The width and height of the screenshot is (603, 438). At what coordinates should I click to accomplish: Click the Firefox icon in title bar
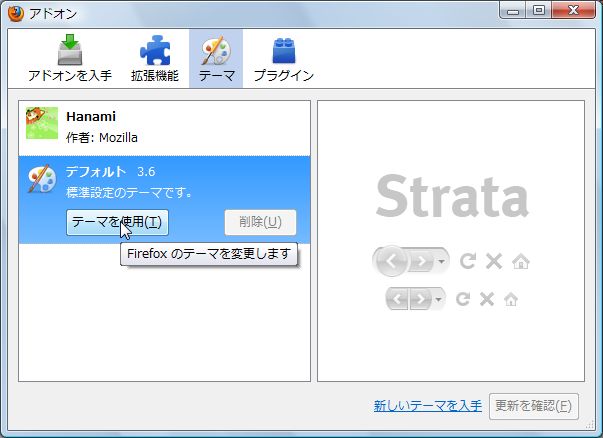[x=16, y=14]
